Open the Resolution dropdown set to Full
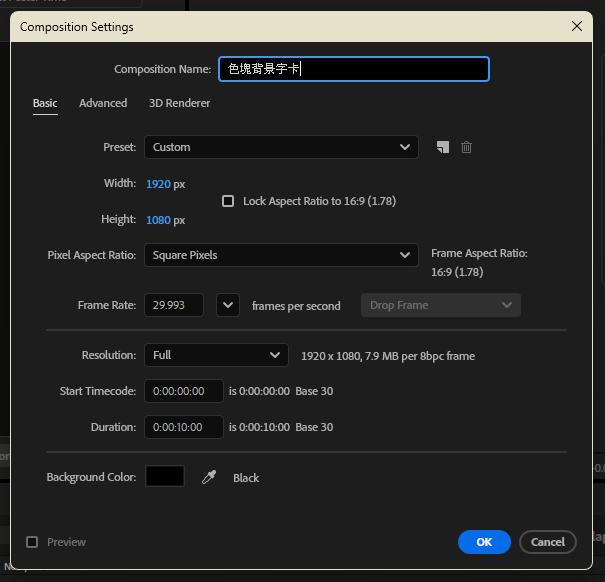The image size is (605, 582). tap(217, 355)
